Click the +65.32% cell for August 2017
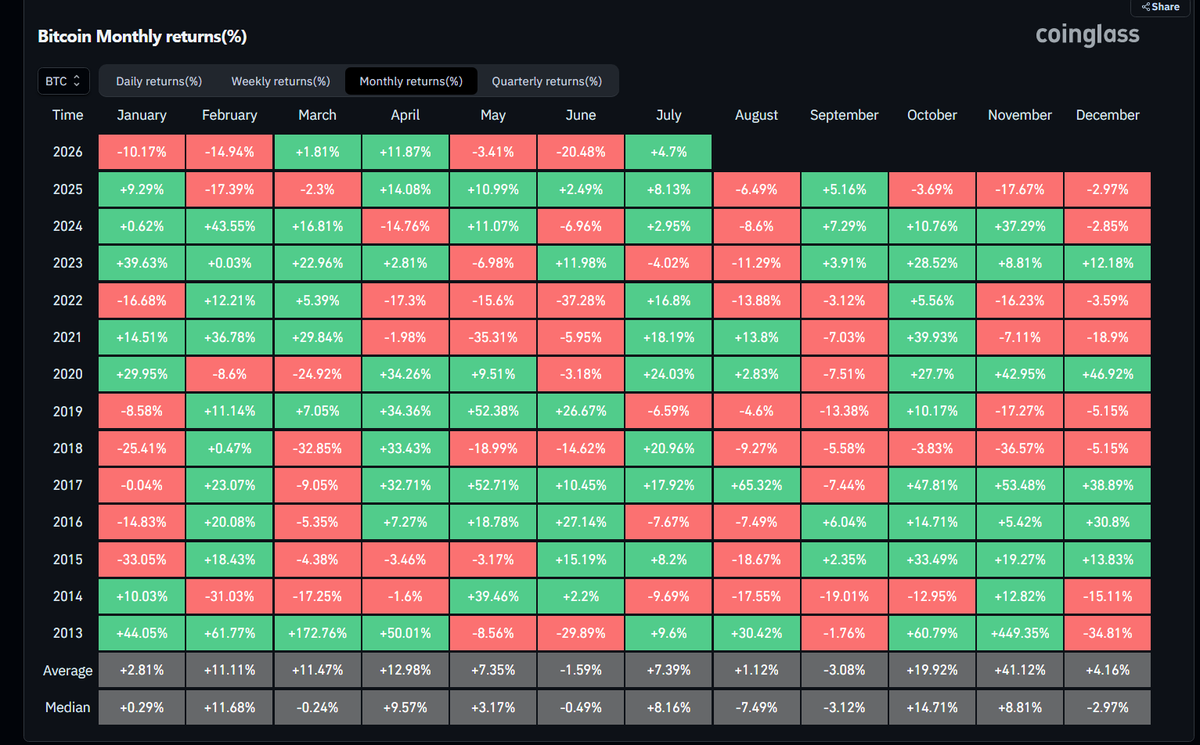Image resolution: width=1200 pixels, height=745 pixels. [x=756, y=486]
